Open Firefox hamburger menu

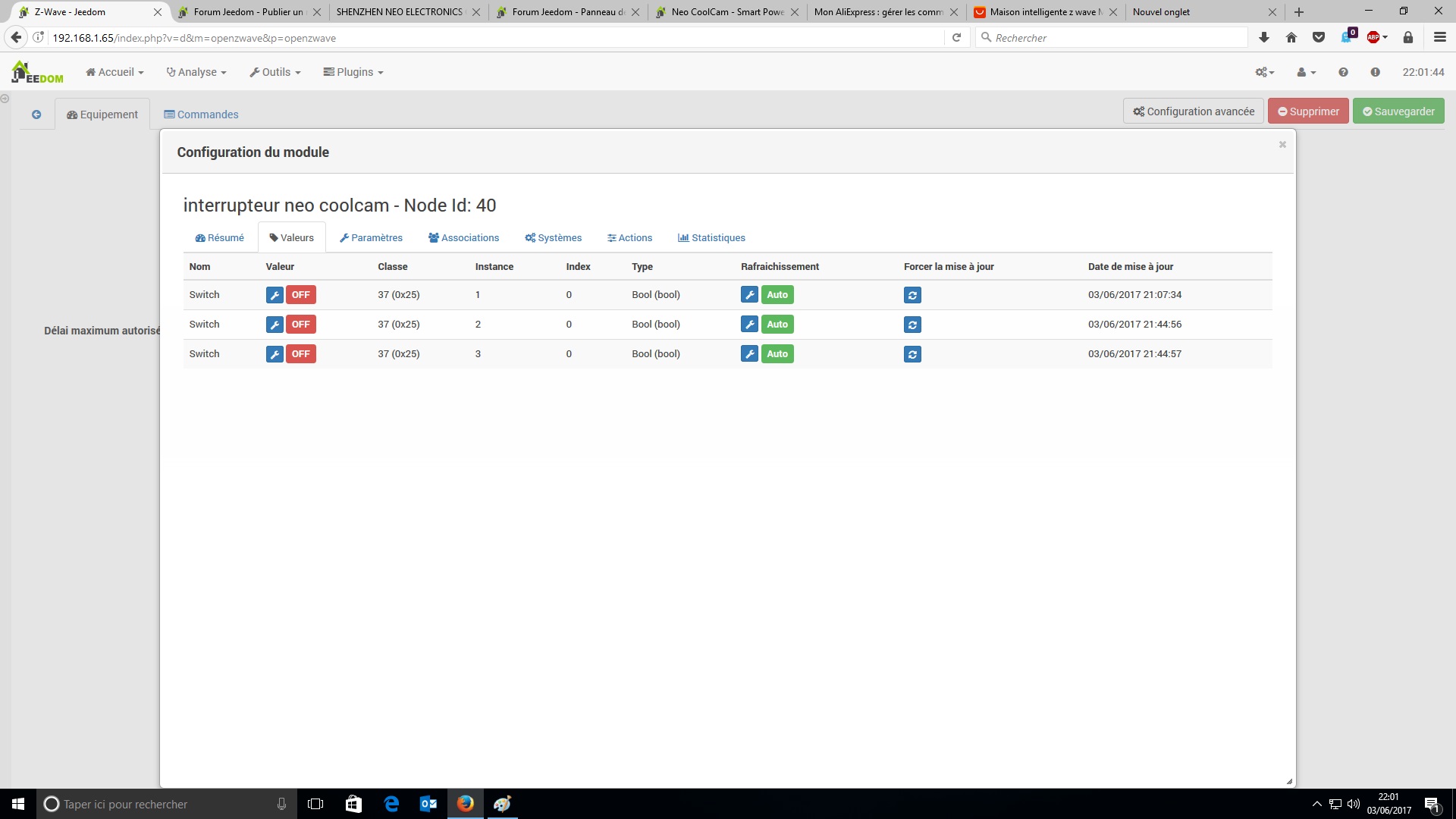(x=1440, y=37)
